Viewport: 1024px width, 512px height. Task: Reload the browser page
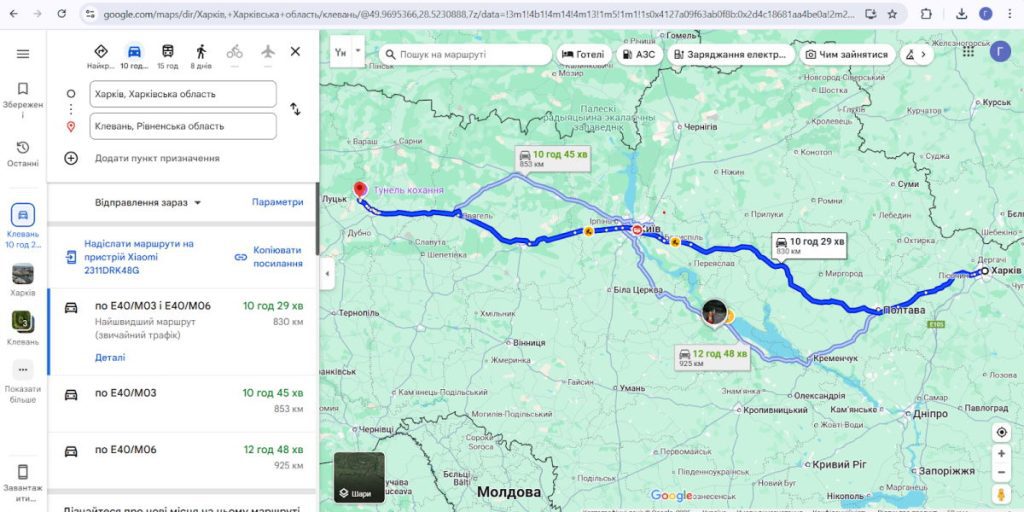(x=61, y=14)
